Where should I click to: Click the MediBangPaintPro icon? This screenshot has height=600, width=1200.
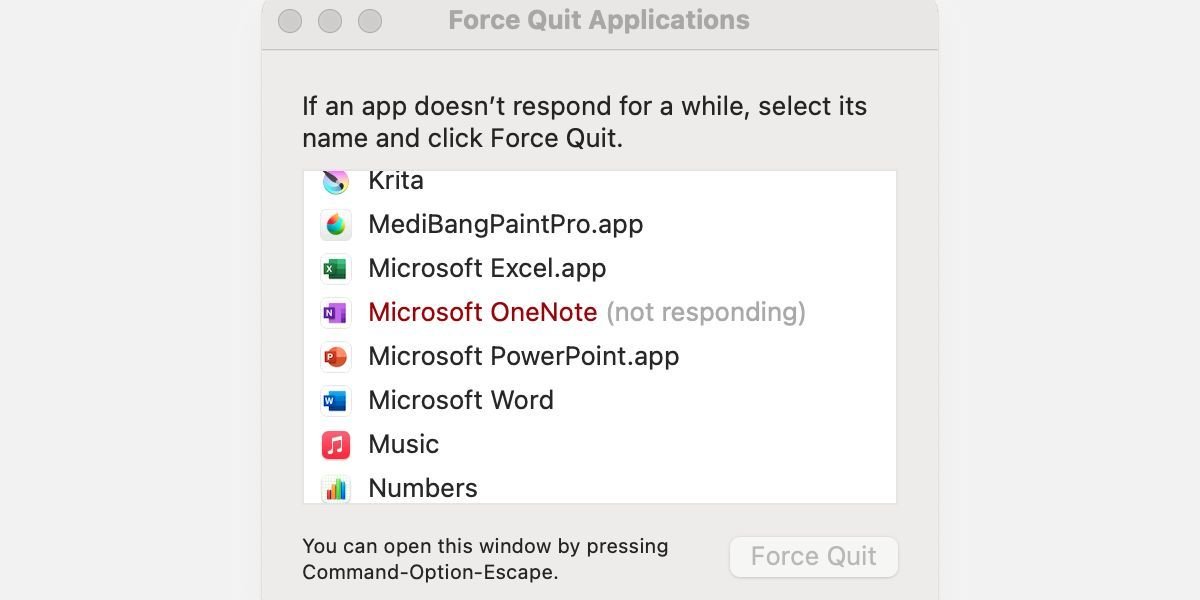click(335, 224)
